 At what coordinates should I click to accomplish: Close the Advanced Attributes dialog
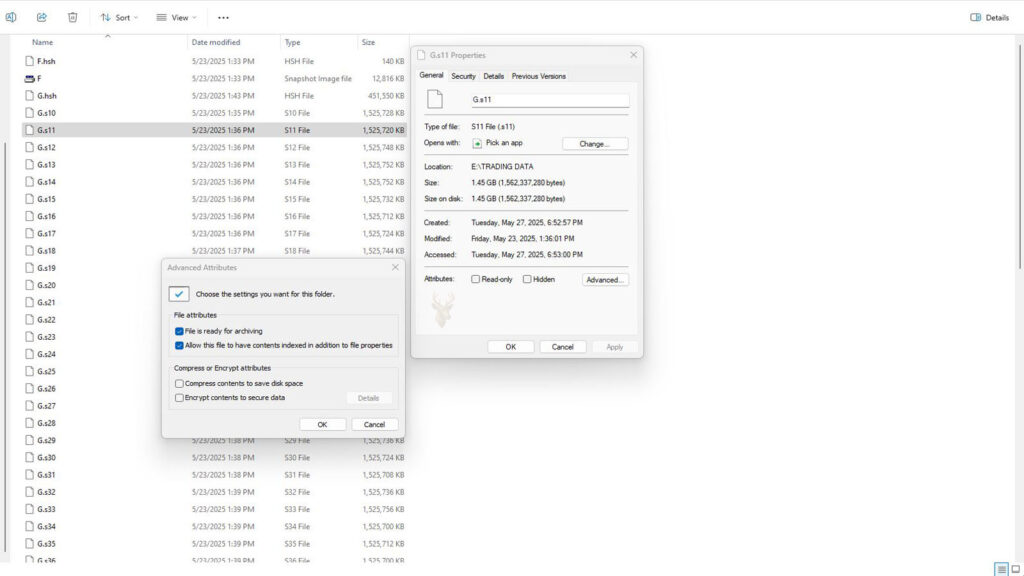[x=395, y=267]
